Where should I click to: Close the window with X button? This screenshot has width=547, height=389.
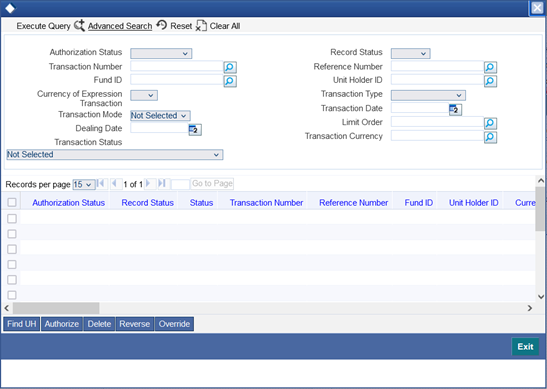(x=537, y=8)
